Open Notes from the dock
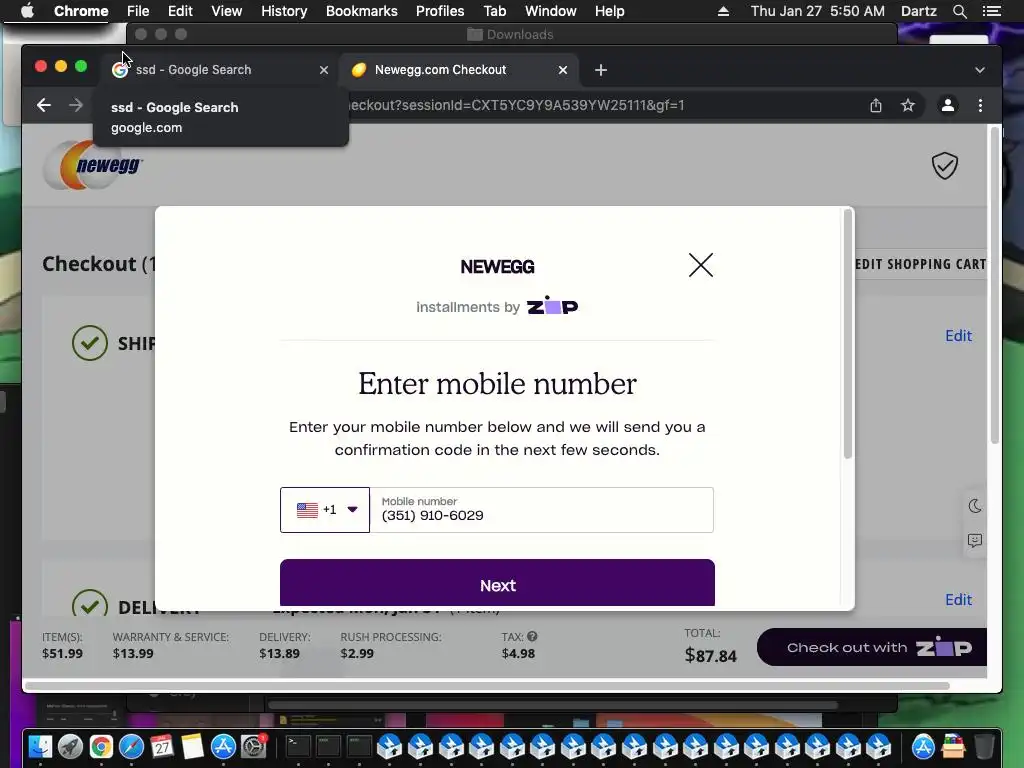Screen dimensions: 1024x768 [193, 746]
